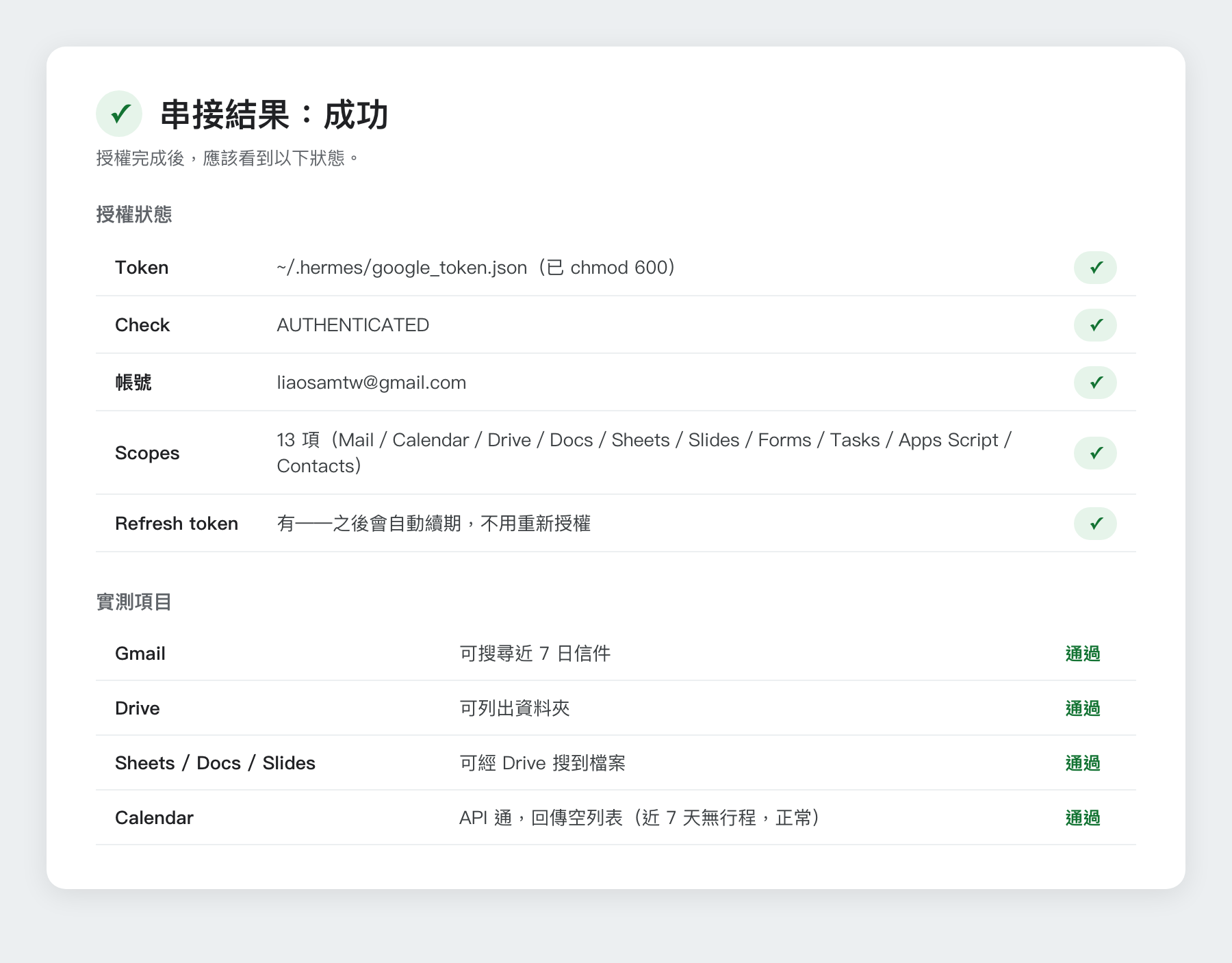This screenshot has width=1232, height=963.
Task: Click the text 可列出資料夾
Action: (515, 708)
